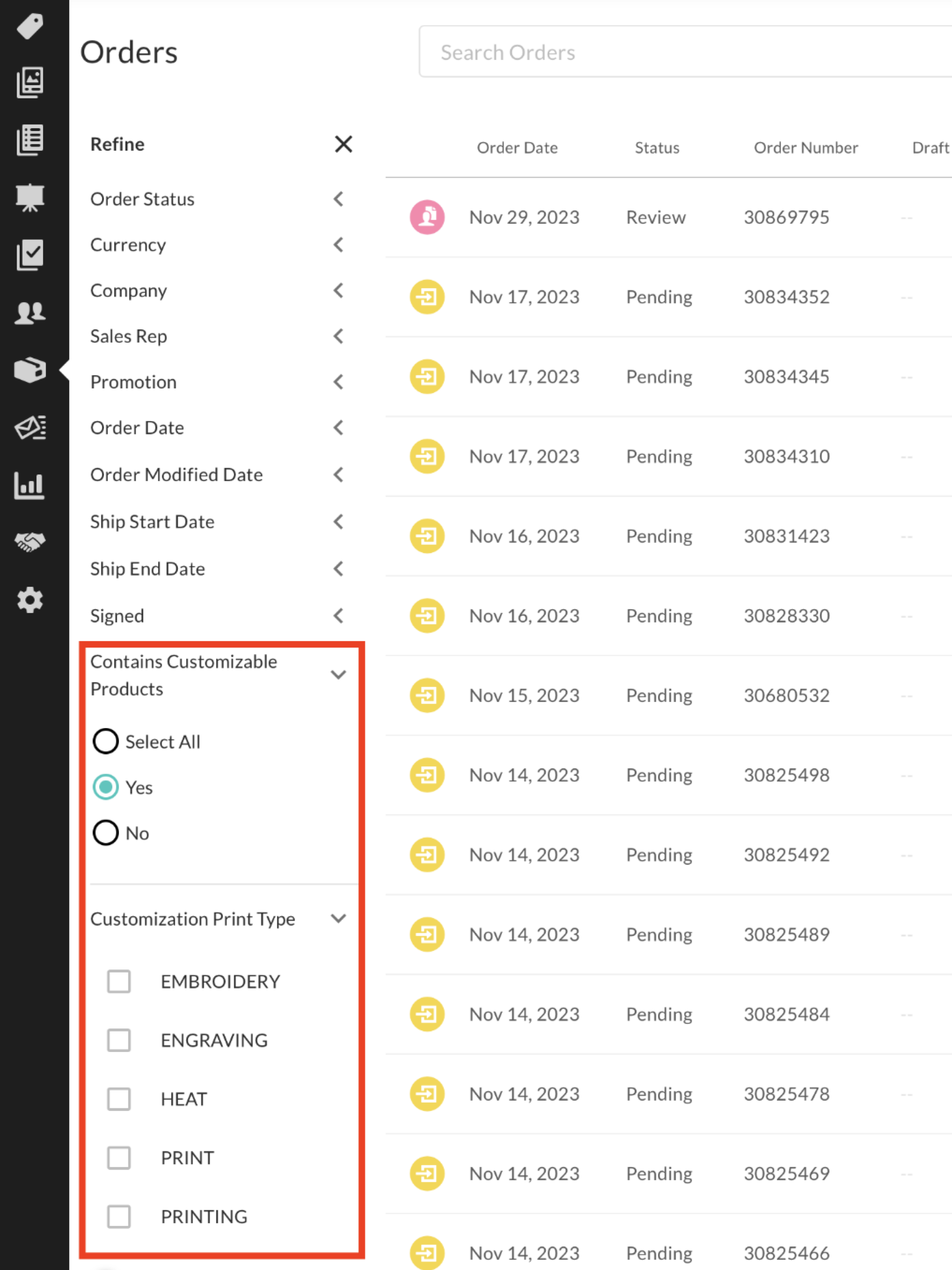Open the Email campaigns icon
Screen dimensions: 952x1270
(x=30, y=428)
